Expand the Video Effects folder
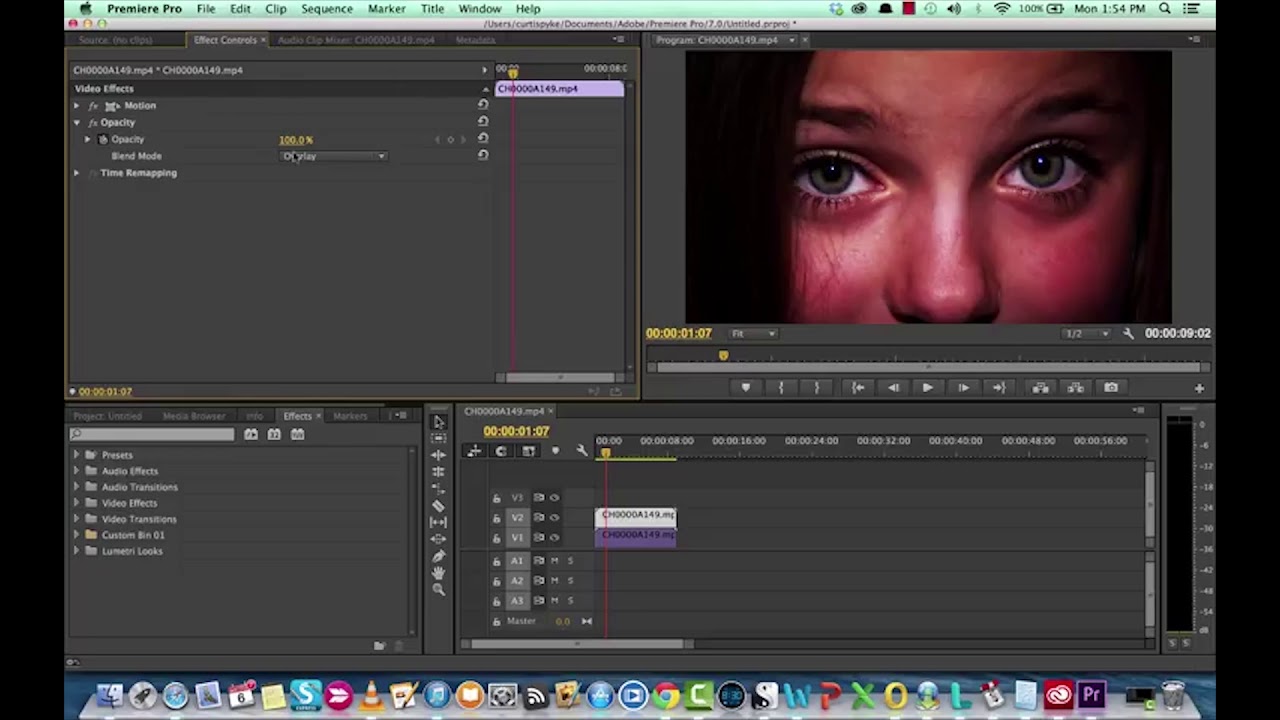 pos(76,503)
